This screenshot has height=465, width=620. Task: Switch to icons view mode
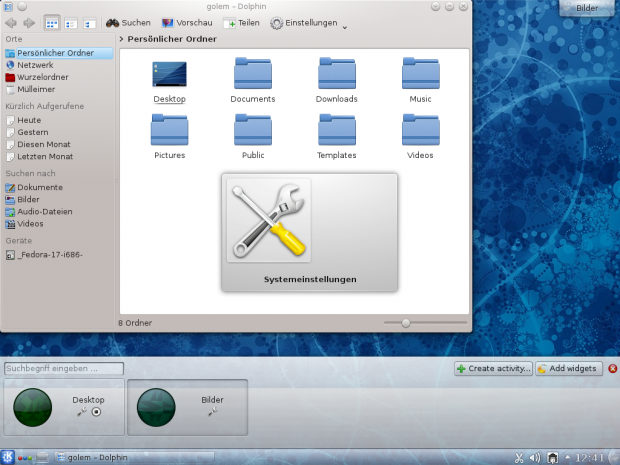[x=52, y=22]
